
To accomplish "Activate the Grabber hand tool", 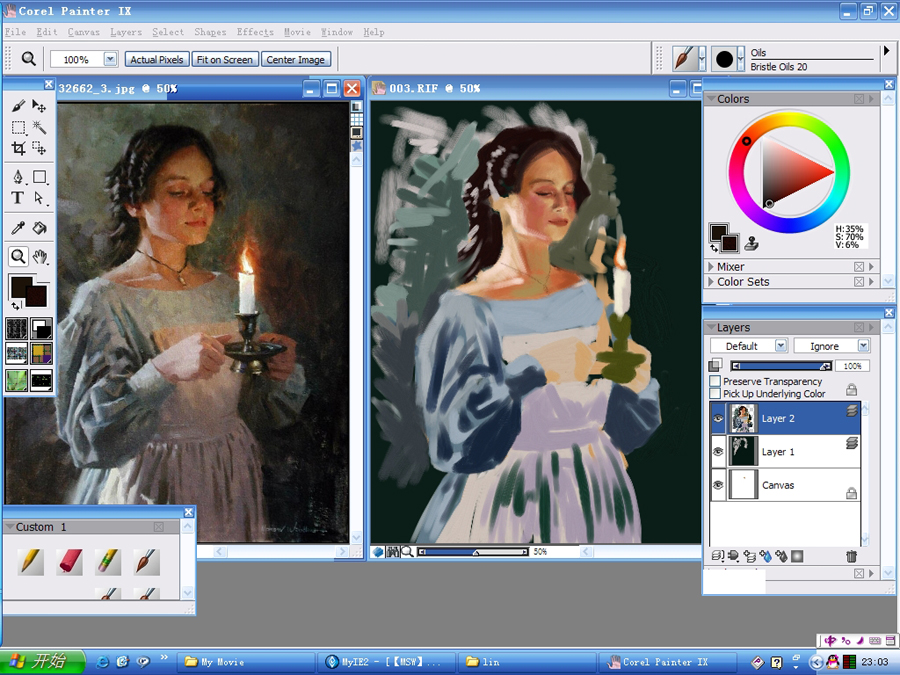I will (39, 256).
